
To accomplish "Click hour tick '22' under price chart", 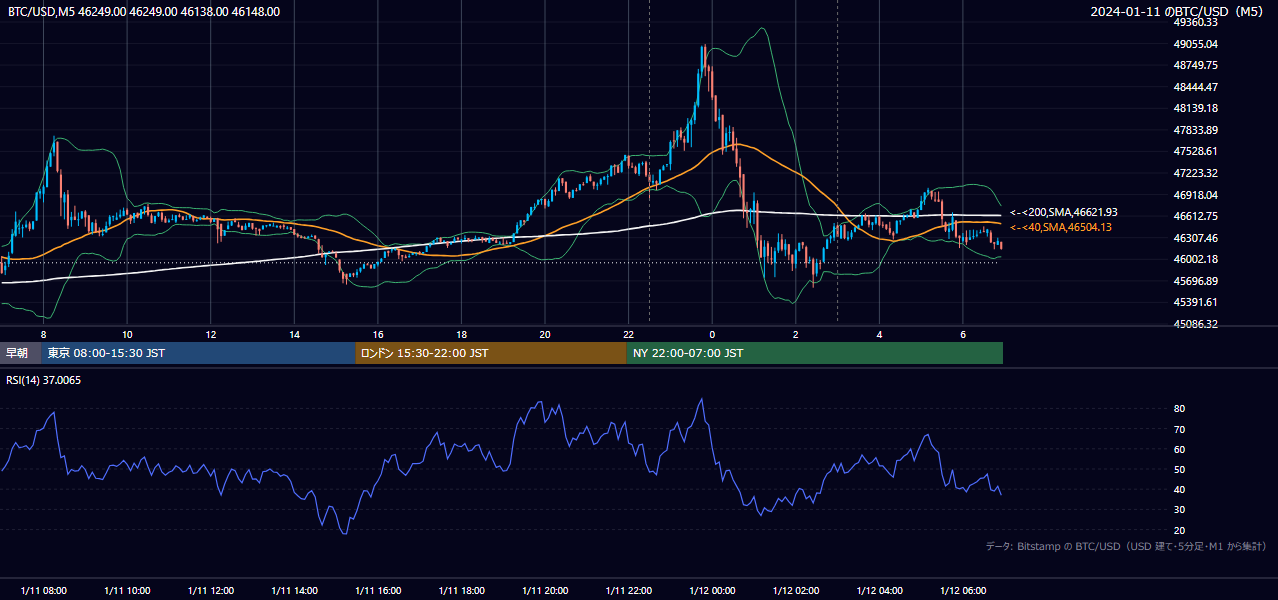I will 628,334.
